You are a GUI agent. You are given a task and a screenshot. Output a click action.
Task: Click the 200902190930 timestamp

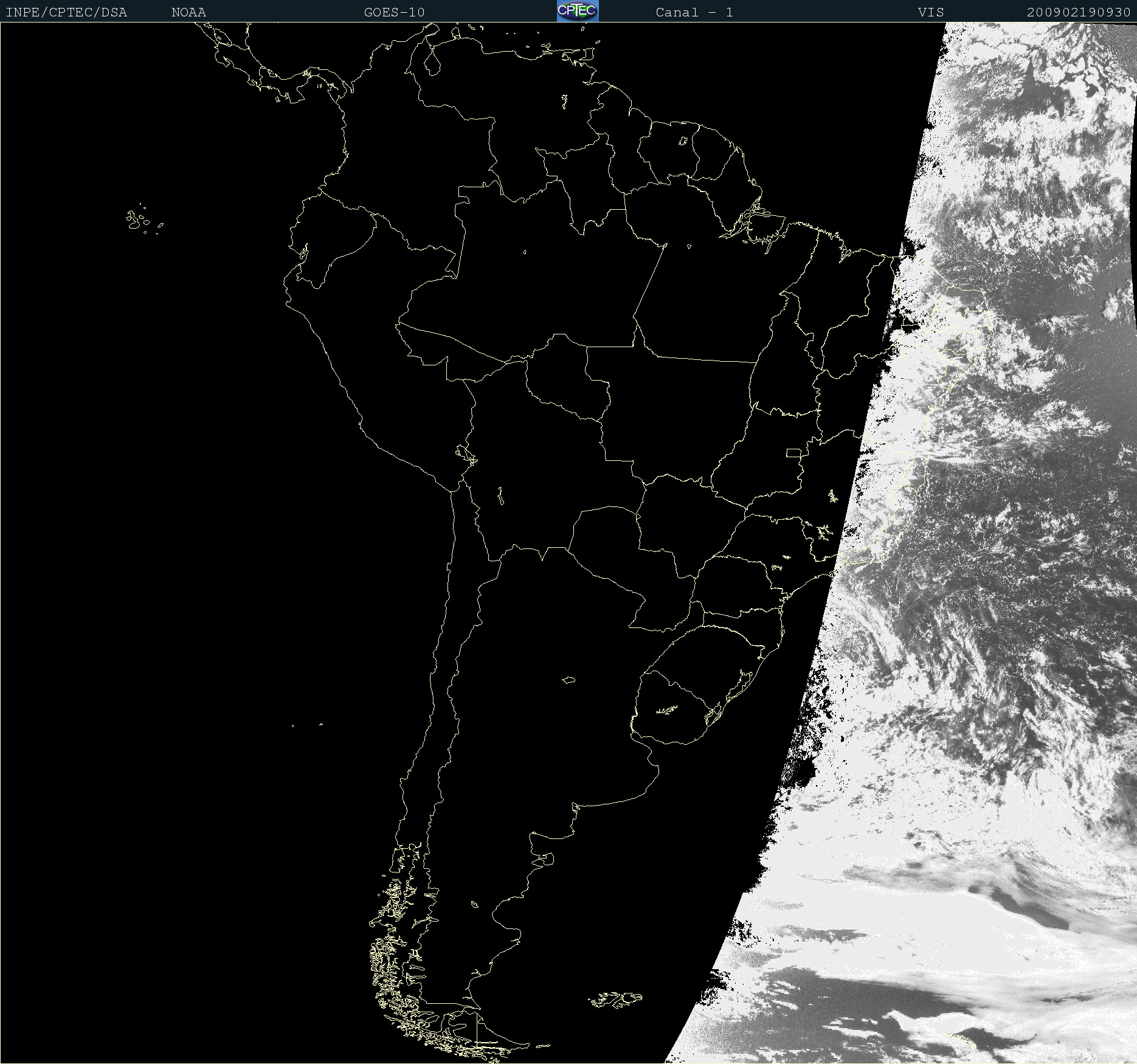tap(1079, 12)
